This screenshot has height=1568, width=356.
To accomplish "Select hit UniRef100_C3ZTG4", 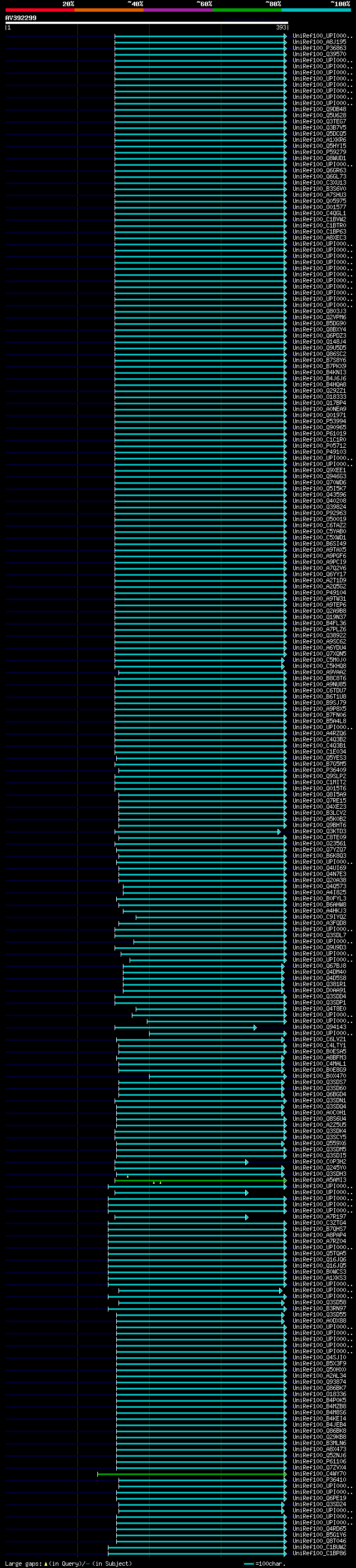I will tap(319, 1223).
